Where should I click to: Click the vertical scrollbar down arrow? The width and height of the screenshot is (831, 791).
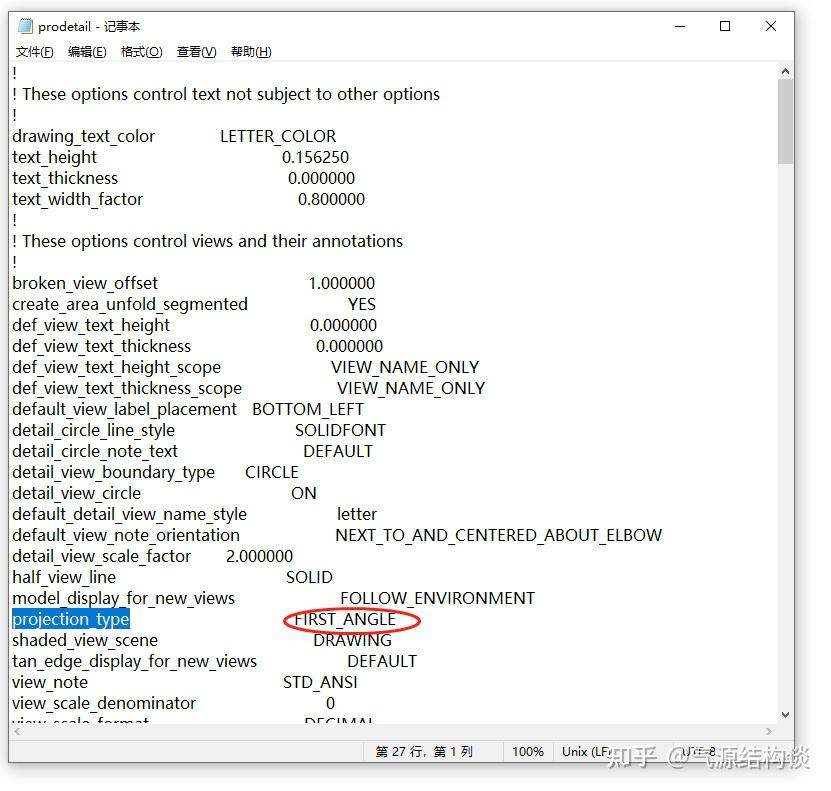pyautogui.click(x=785, y=715)
